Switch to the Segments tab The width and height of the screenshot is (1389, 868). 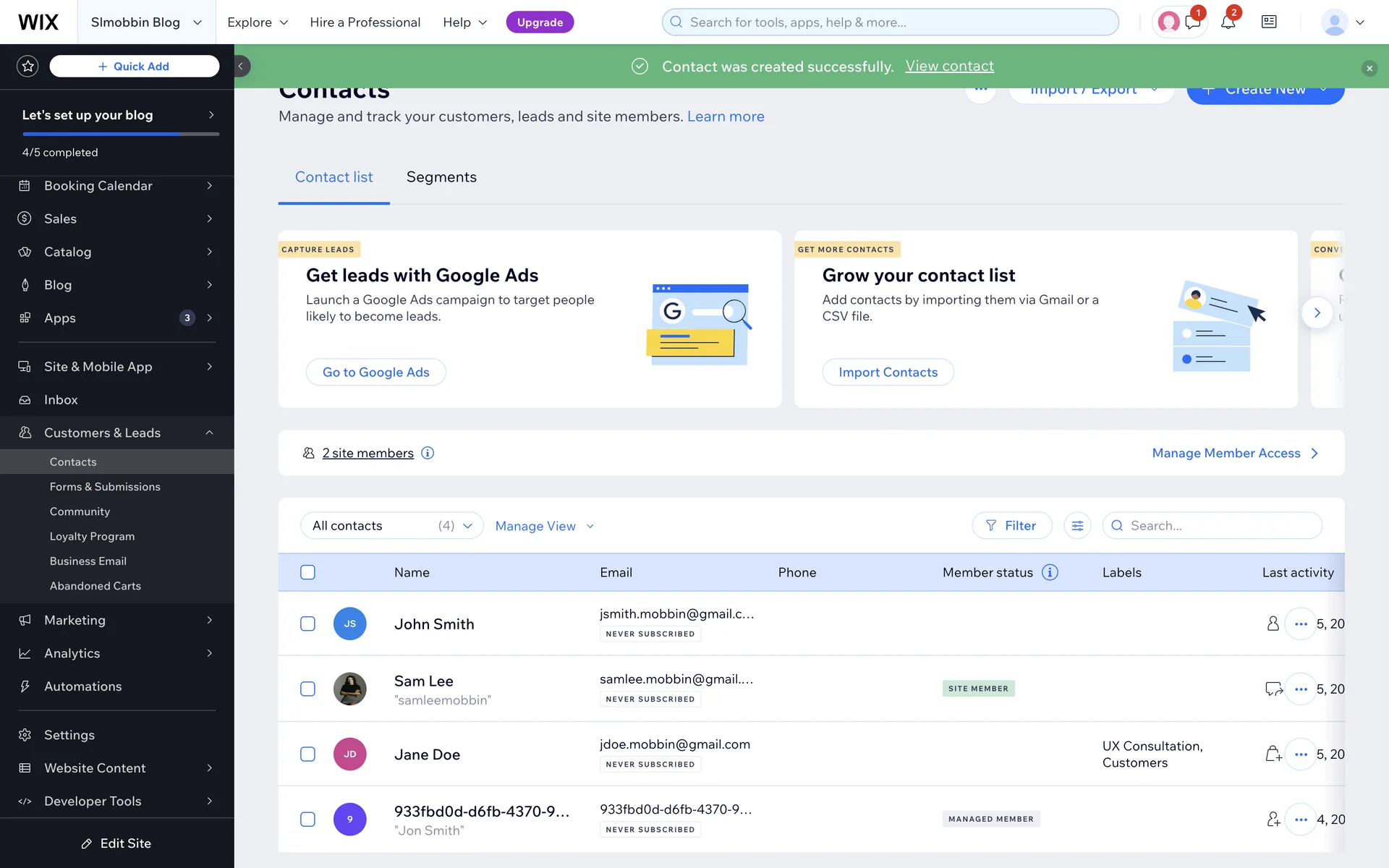coord(441,177)
